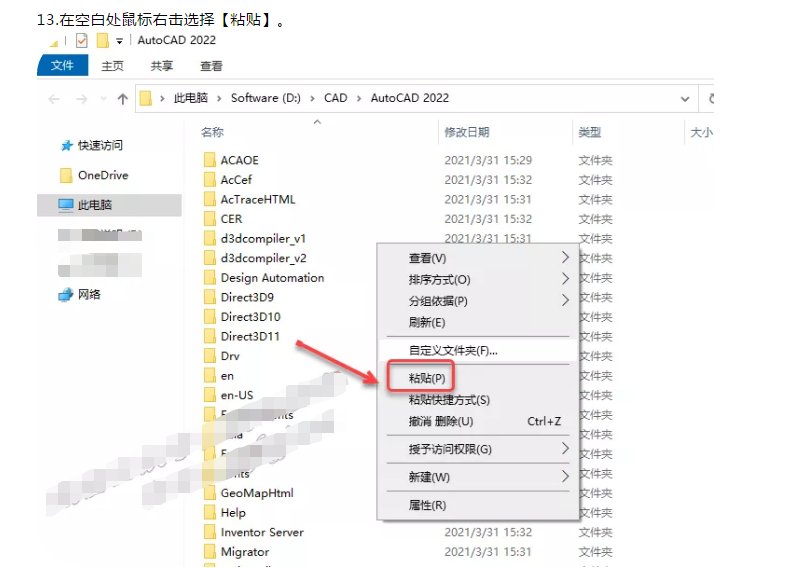Choose 撤消 删除(U) in context menu
This screenshot has height=568, width=808.
(478, 421)
